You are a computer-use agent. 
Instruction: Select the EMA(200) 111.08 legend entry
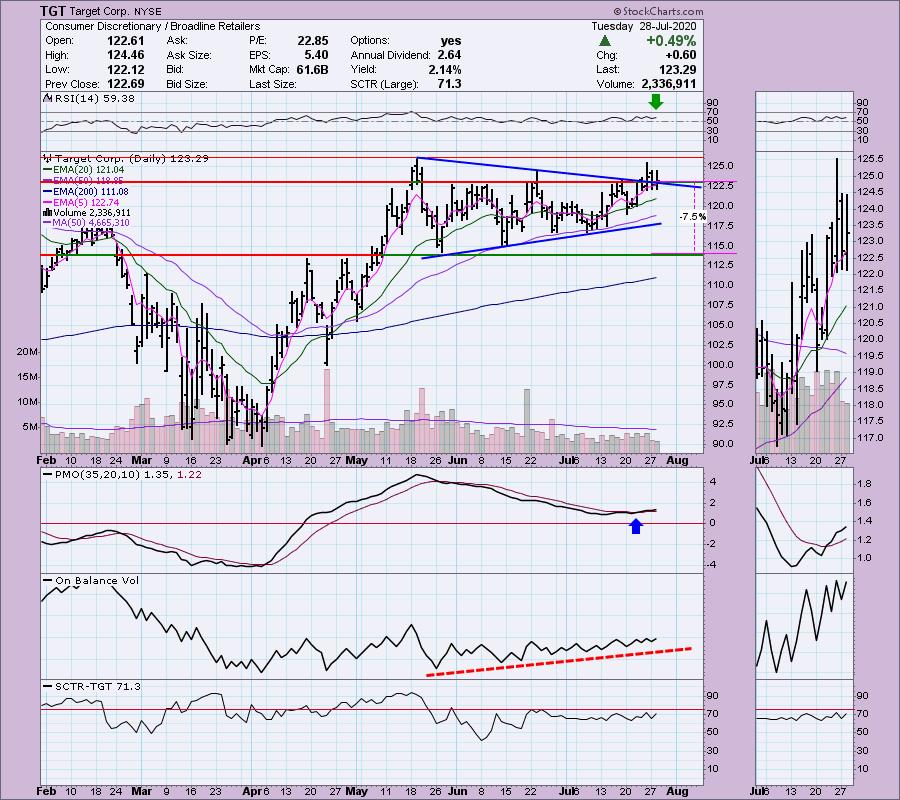point(86,192)
